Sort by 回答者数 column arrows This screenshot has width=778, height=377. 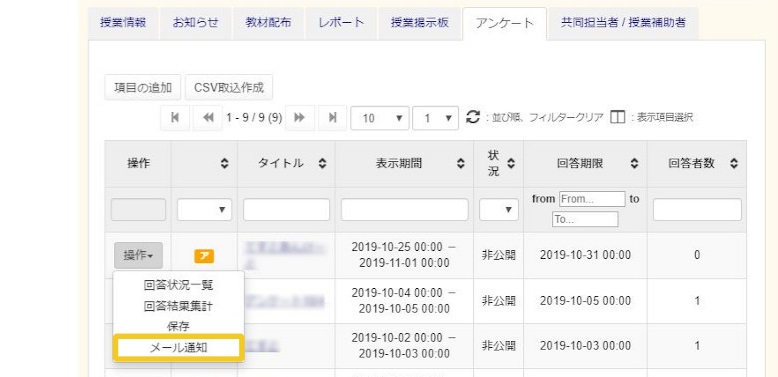coord(734,164)
